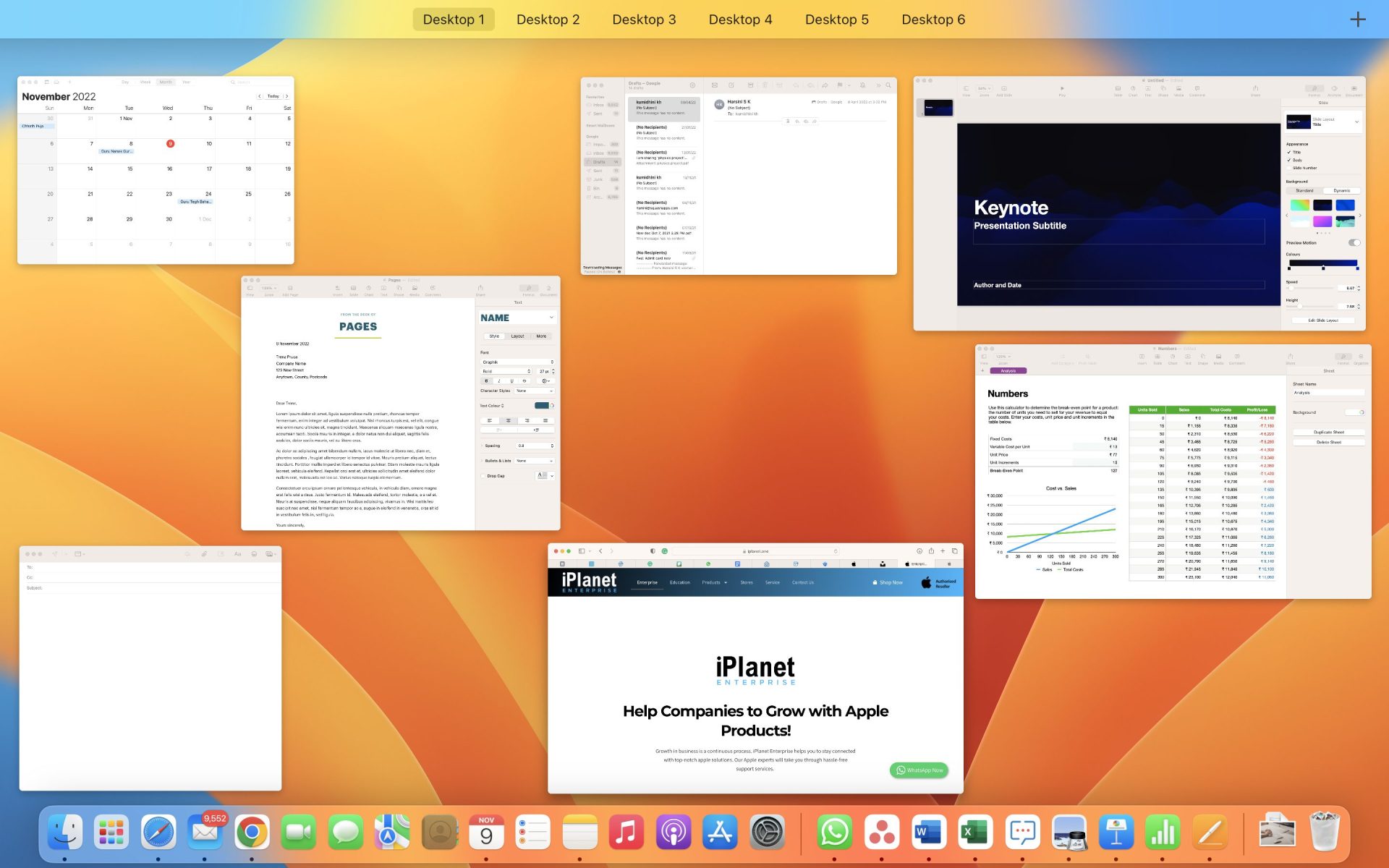Screen dimensions: 1389x868
Task: Open Podcasts from the Dock
Action: [x=673, y=833]
